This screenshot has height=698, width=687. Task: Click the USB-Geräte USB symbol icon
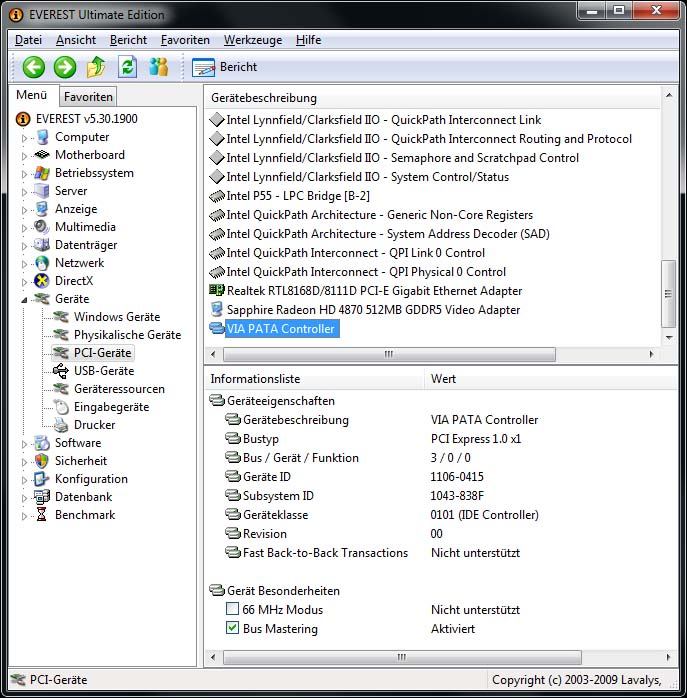pyautogui.click(x=61, y=371)
